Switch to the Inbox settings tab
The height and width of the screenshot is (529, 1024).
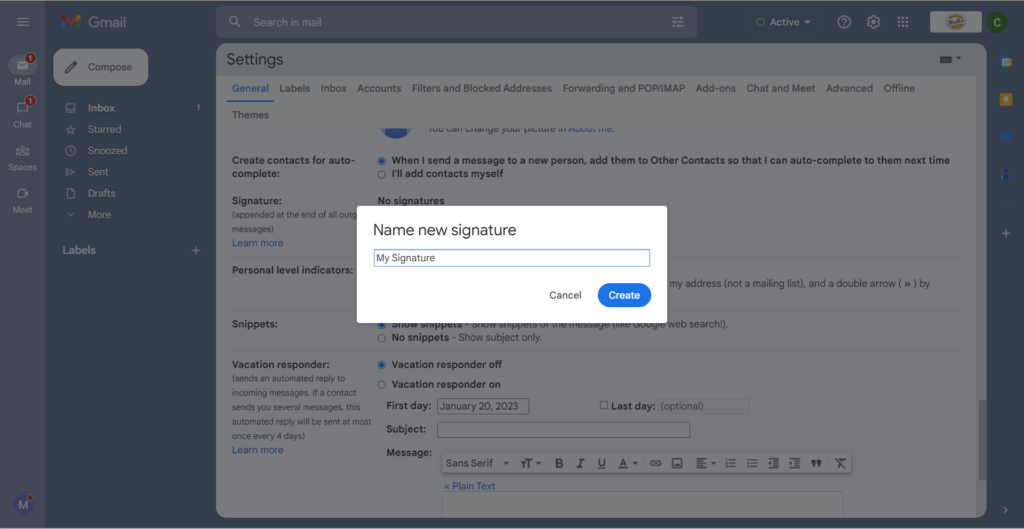pyautogui.click(x=333, y=88)
